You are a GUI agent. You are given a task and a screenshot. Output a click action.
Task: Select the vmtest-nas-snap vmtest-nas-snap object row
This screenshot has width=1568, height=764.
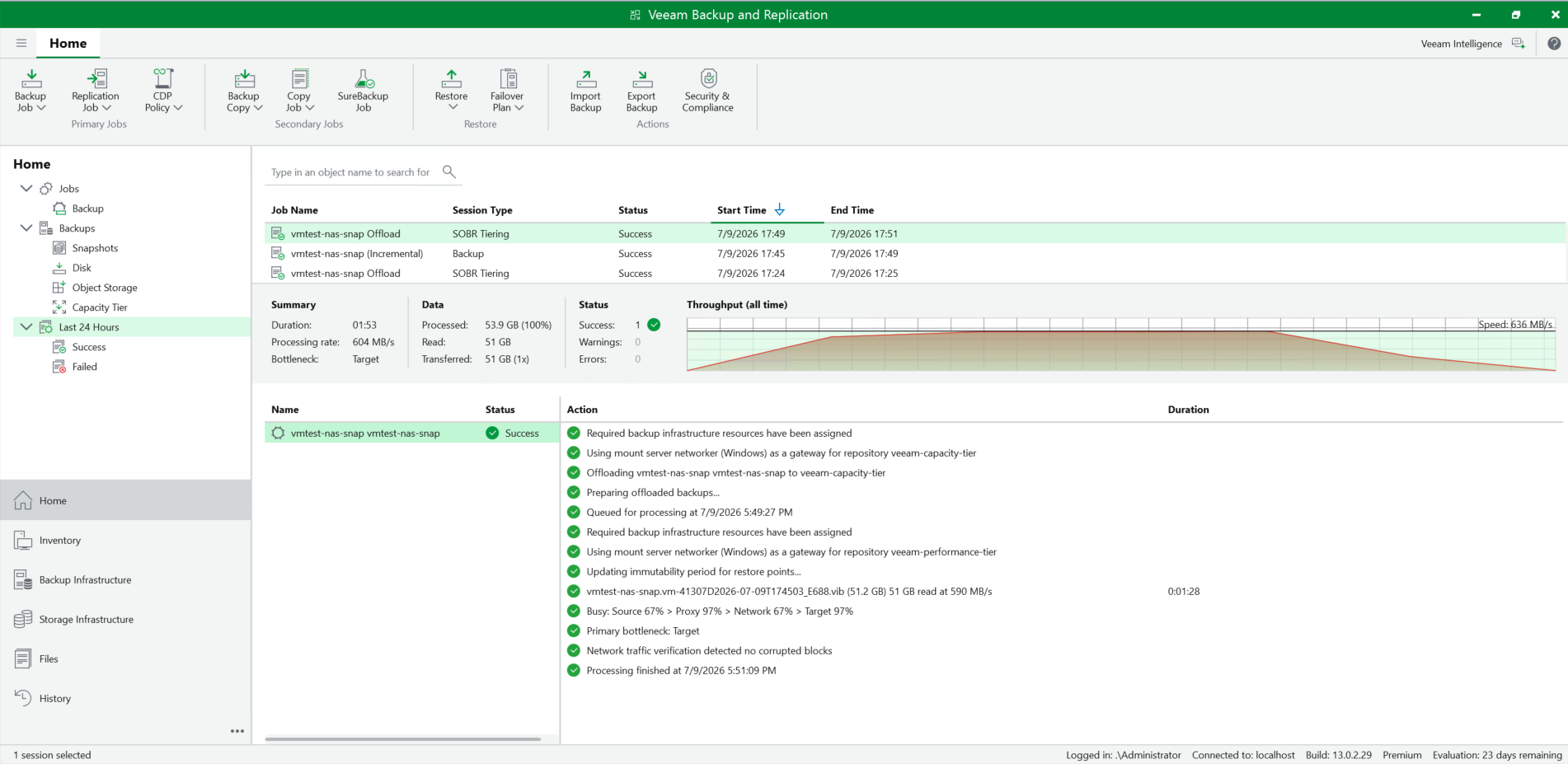coord(412,434)
